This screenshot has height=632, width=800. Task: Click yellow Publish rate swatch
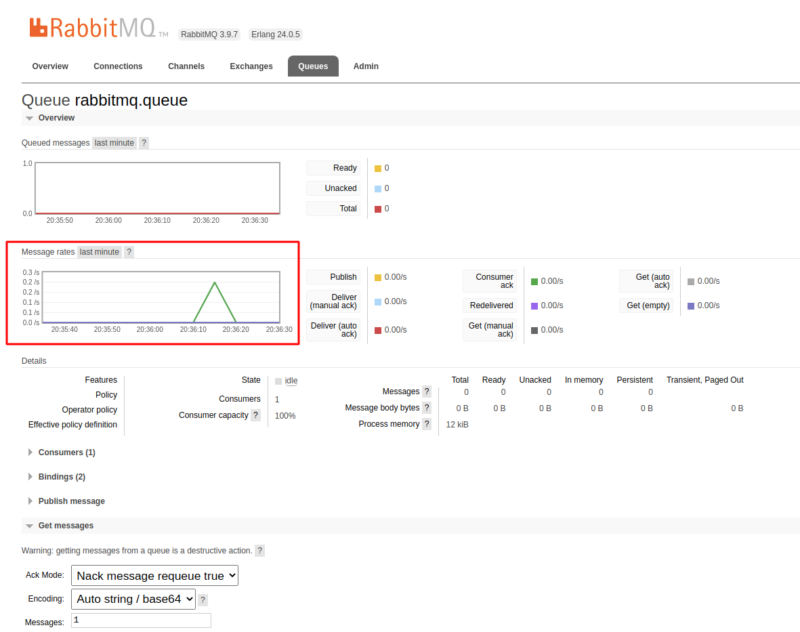[x=378, y=277]
